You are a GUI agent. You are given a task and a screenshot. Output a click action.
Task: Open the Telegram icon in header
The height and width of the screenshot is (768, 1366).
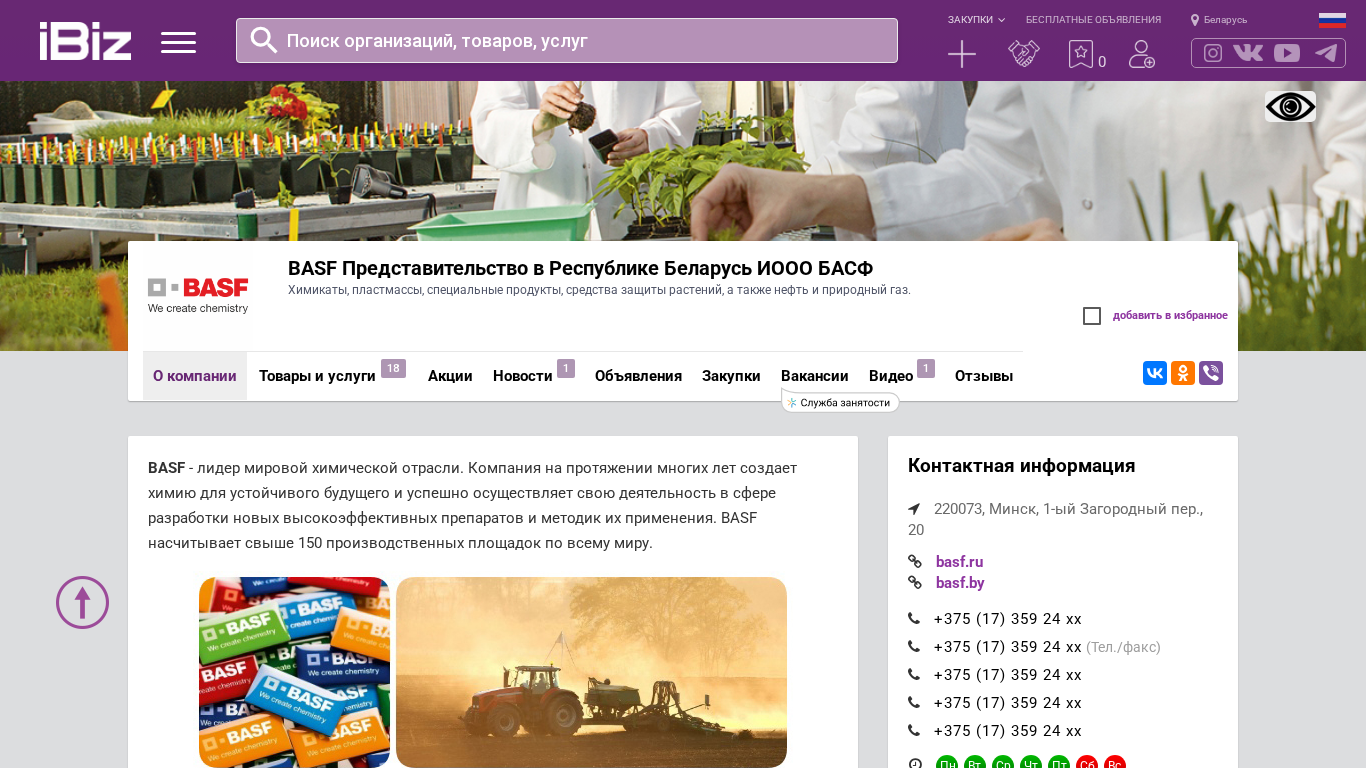pyautogui.click(x=1326, y=53)
